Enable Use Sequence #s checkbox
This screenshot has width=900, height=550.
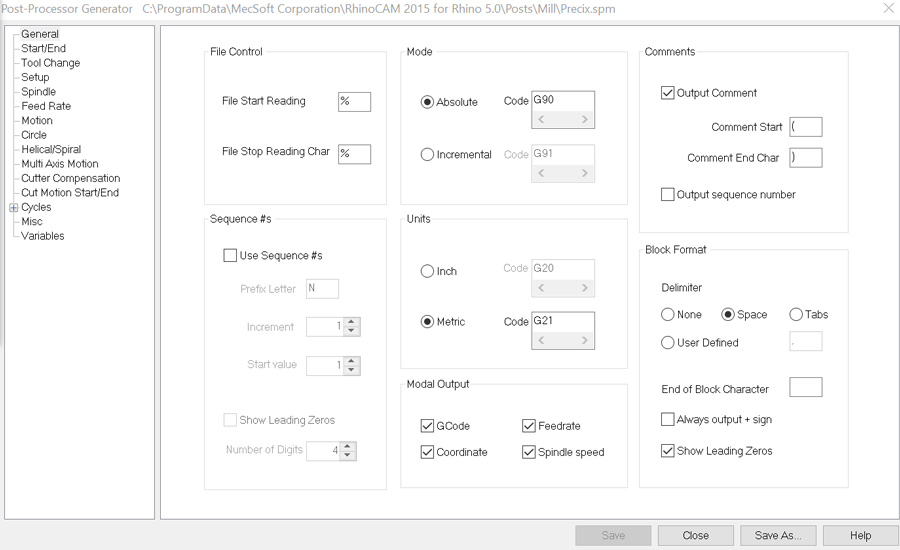(230, 255)
